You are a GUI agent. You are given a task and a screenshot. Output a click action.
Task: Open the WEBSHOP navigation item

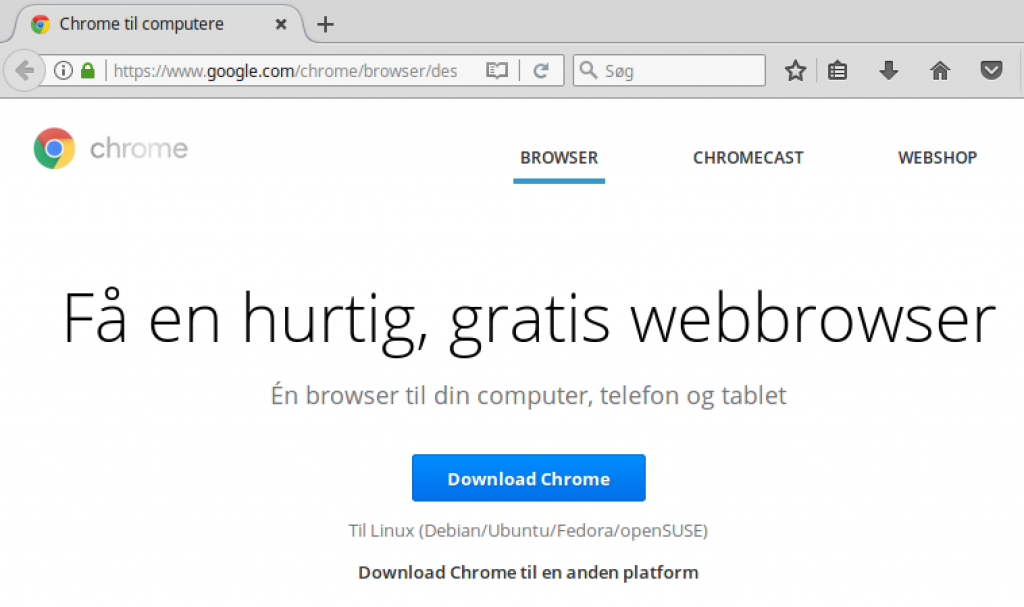937,157
